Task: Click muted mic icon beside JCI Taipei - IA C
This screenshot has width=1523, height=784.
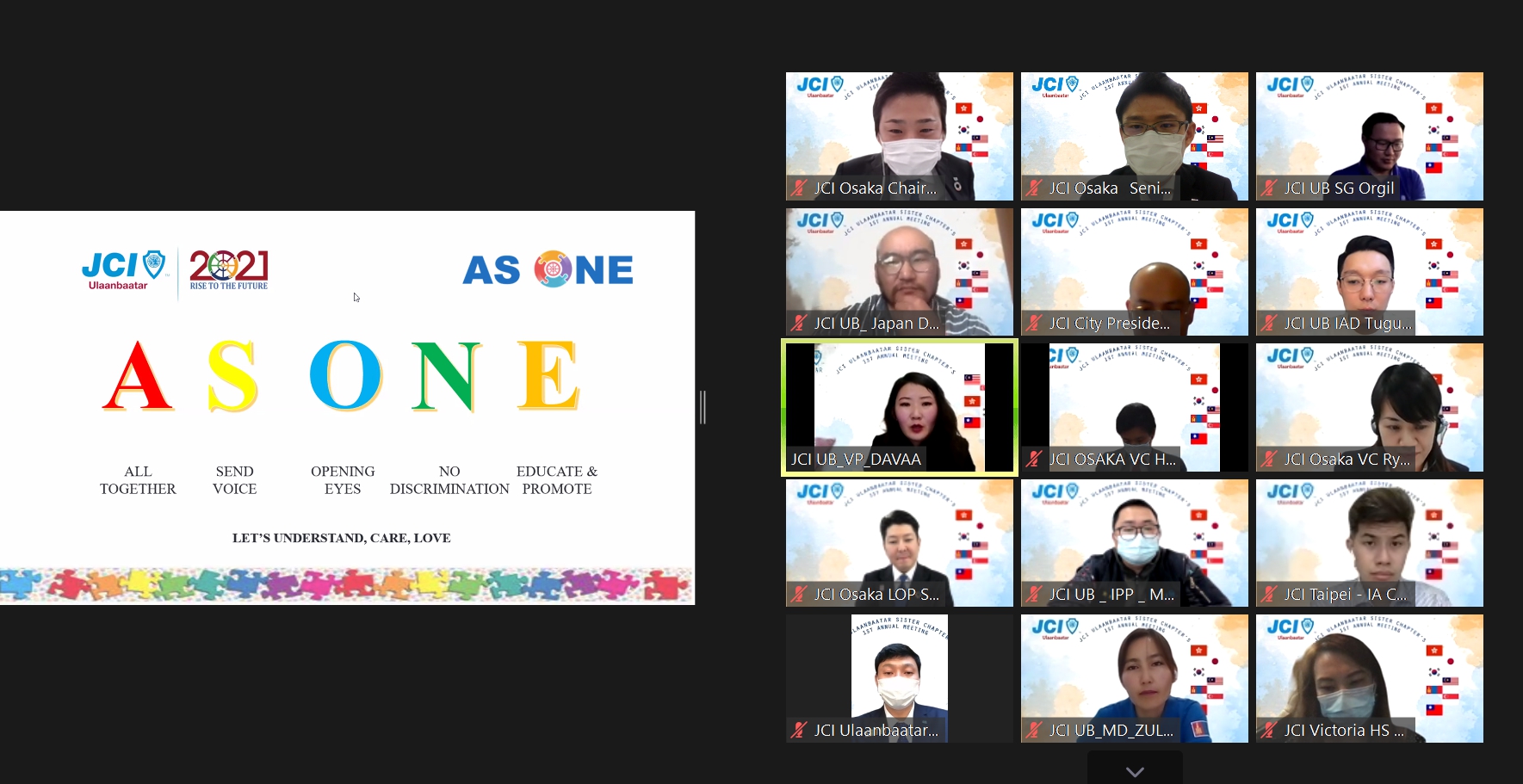Action: 1270,595
